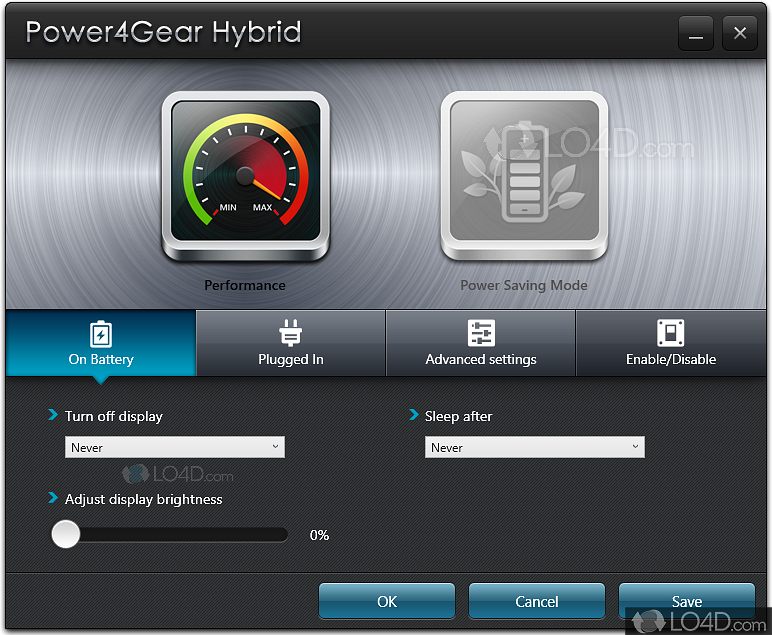Click the Sleep after heading

pos(458,416)
